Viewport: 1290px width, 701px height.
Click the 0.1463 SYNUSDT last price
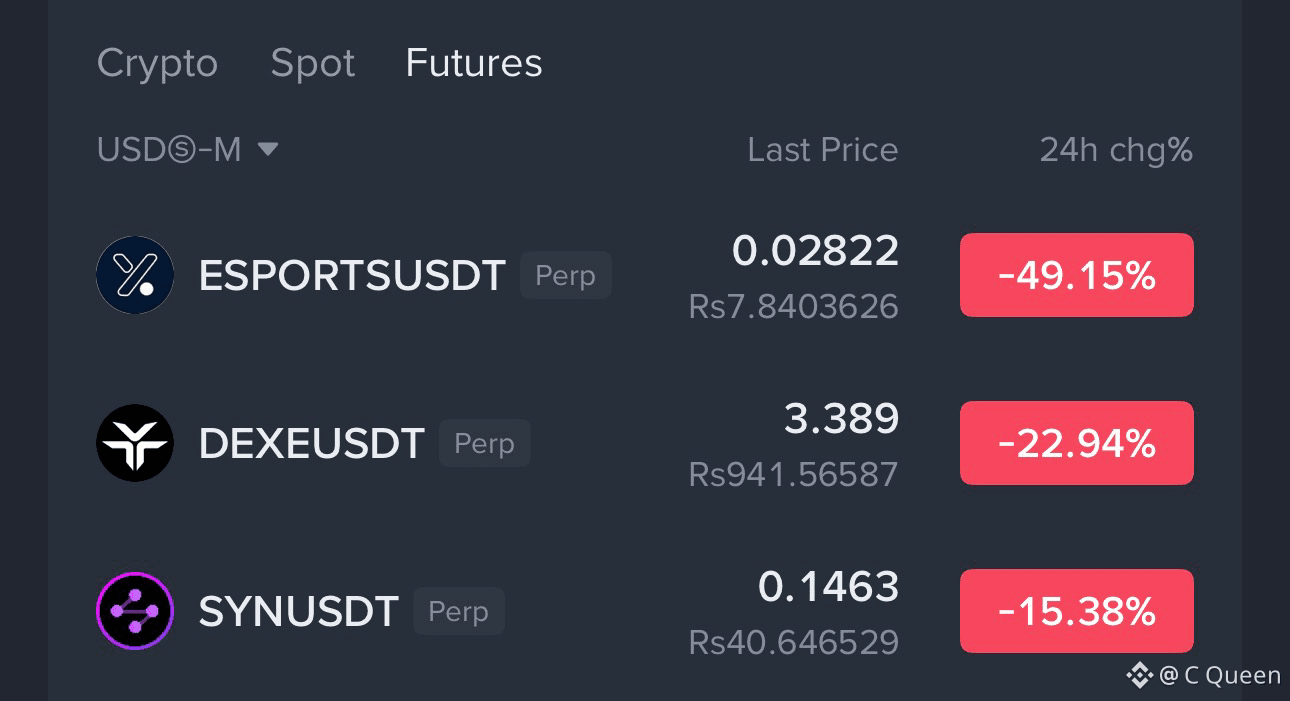point(829,586)
